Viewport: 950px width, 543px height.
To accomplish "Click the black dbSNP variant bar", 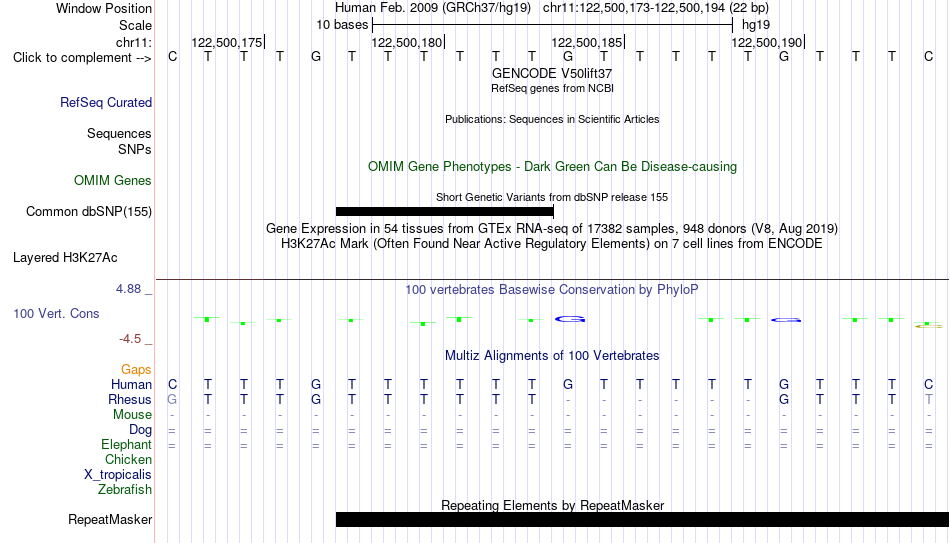I will coord(445,212).
